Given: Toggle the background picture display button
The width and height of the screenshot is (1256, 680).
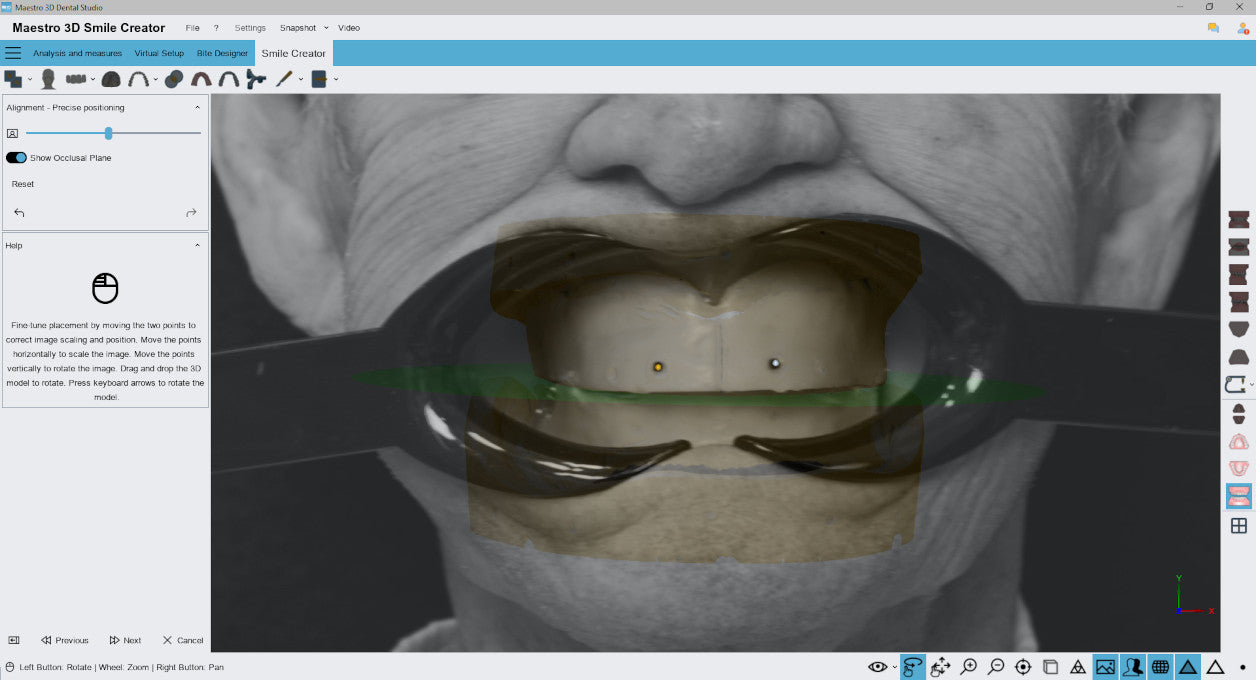Looking at the screenshot, I should tap(1105, 667).
